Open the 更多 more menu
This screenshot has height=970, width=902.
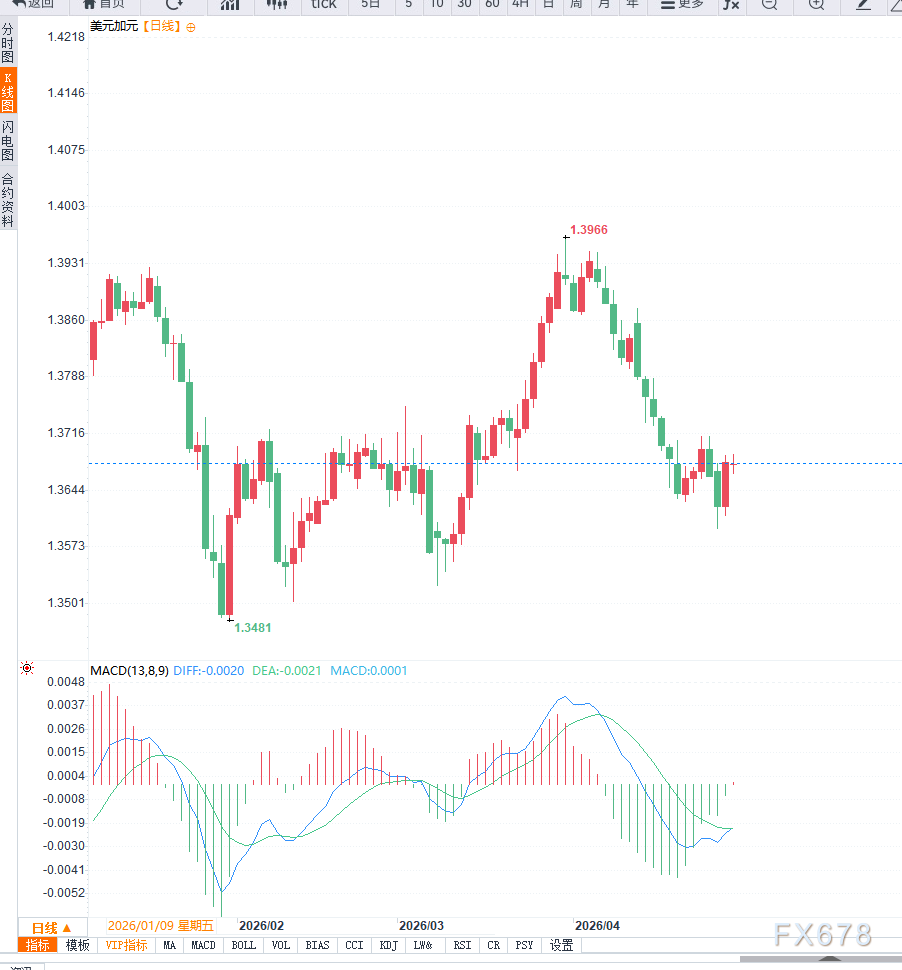(x=683, y=4)
